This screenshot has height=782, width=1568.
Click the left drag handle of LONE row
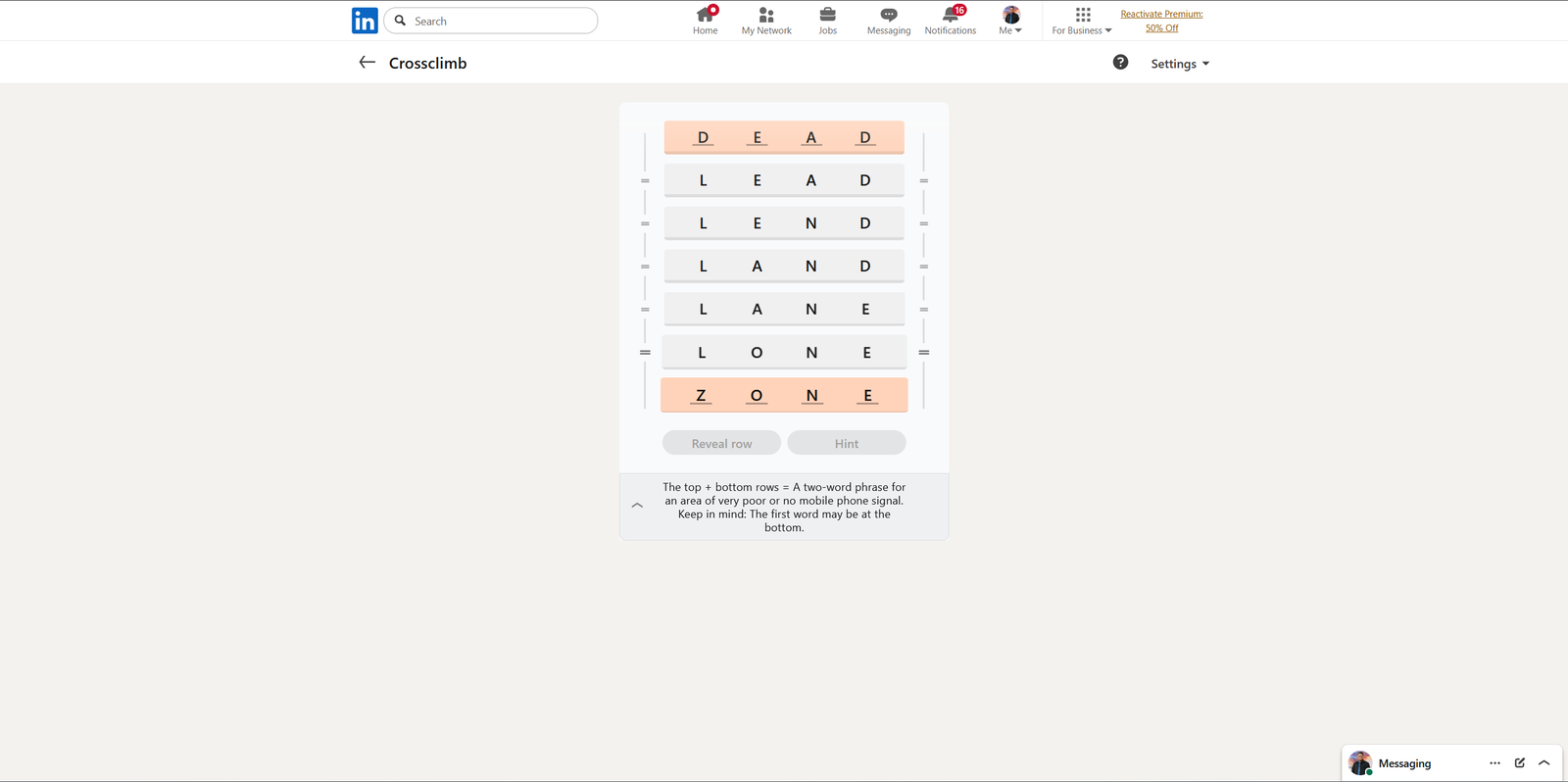645,353
